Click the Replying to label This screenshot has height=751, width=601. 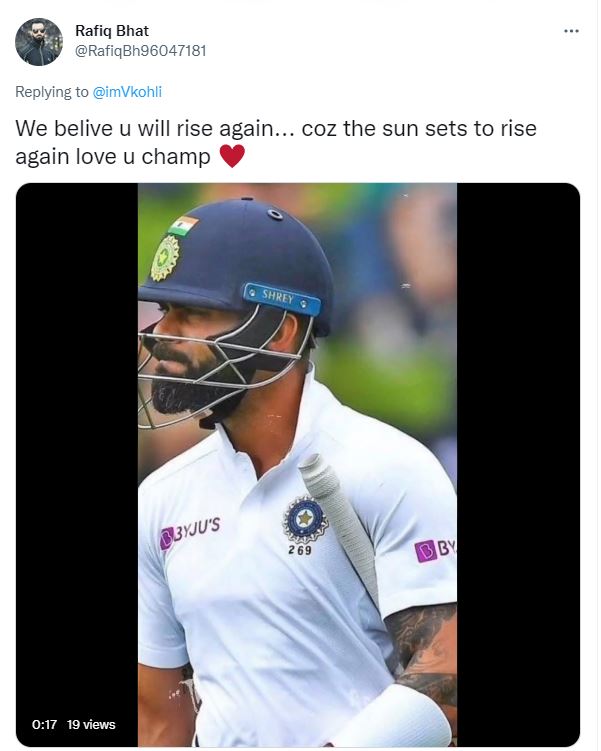pos(52,91)
